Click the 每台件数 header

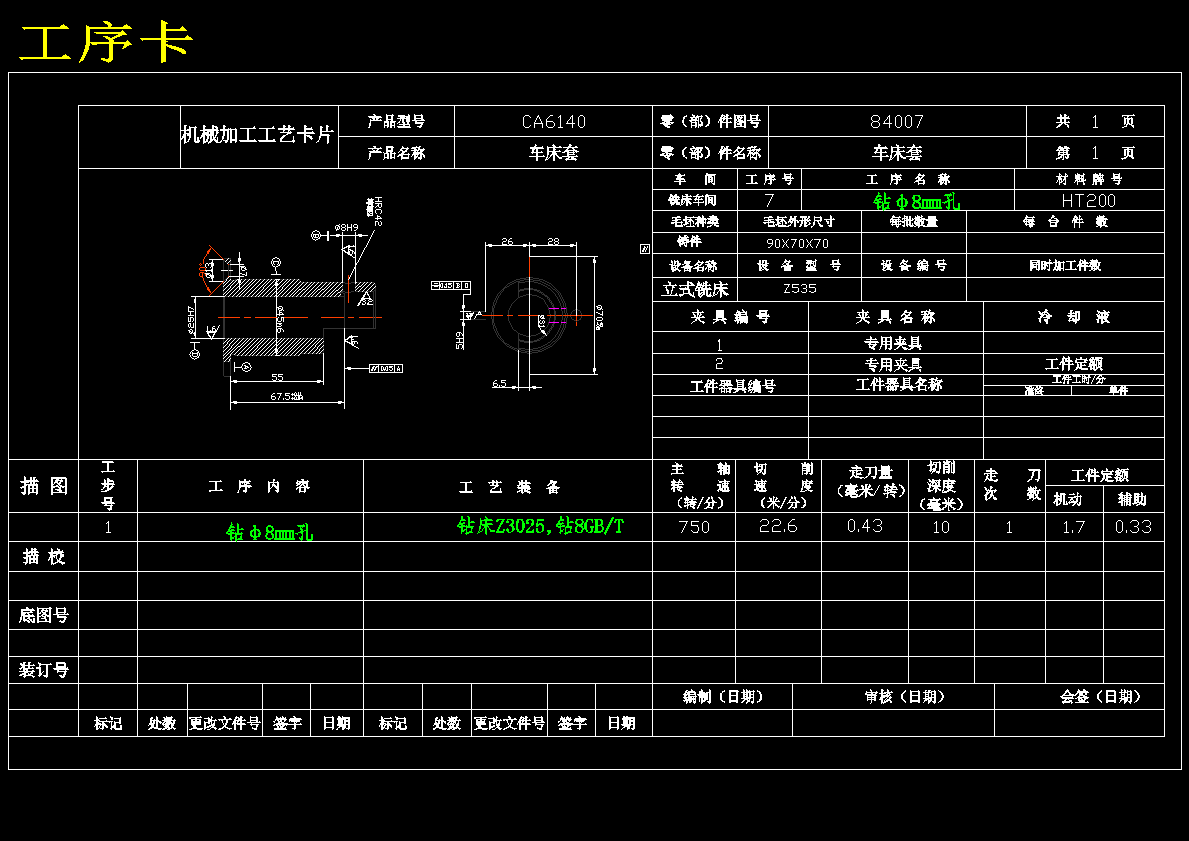pyautogui.click(x=1065, y=221)
